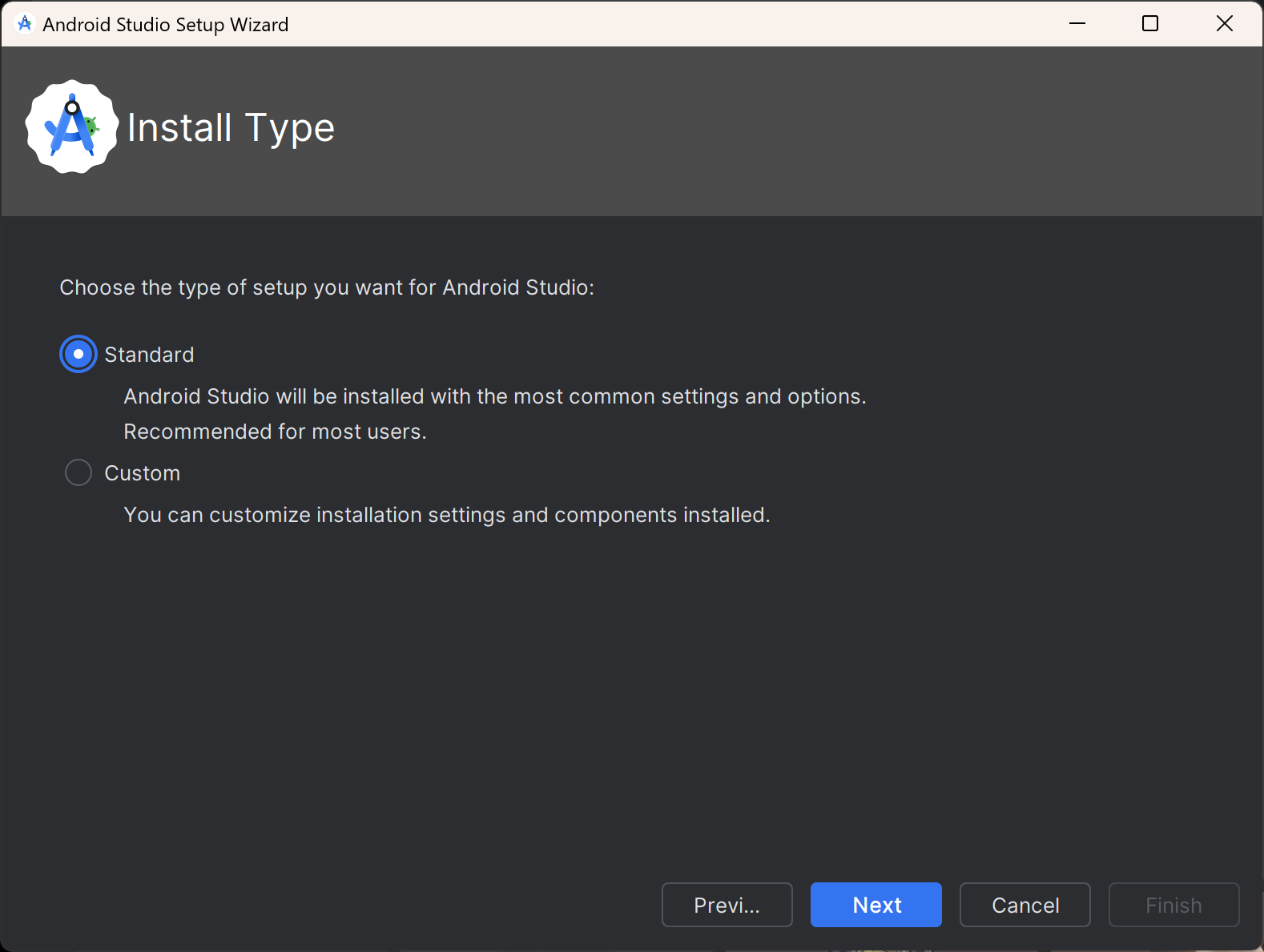Click the "You can customize installation settings" description
The height and width of the screenshot is (952, 1264).
point(446,515)
